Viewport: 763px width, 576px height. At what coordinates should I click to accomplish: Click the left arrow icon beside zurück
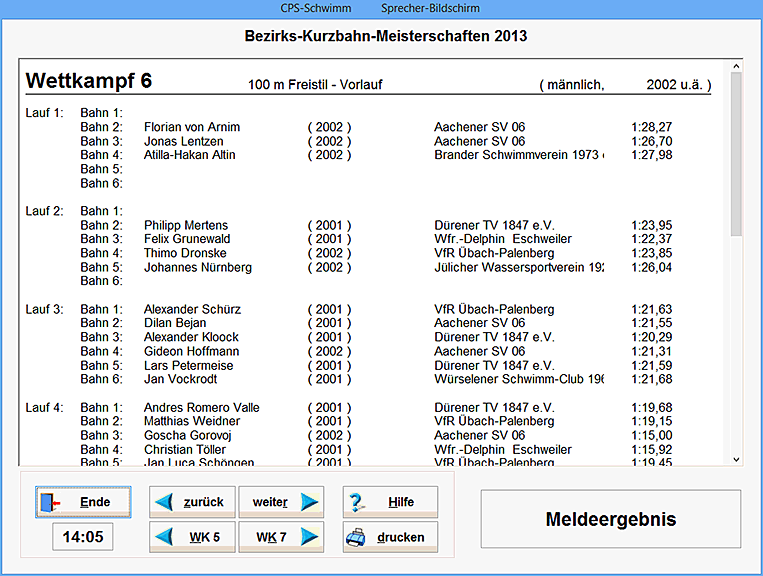166,502
